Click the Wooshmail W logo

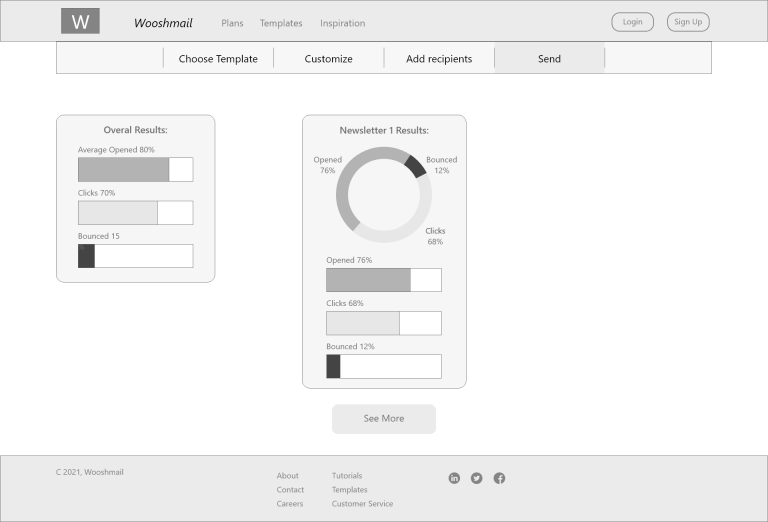tap(80, 21)
